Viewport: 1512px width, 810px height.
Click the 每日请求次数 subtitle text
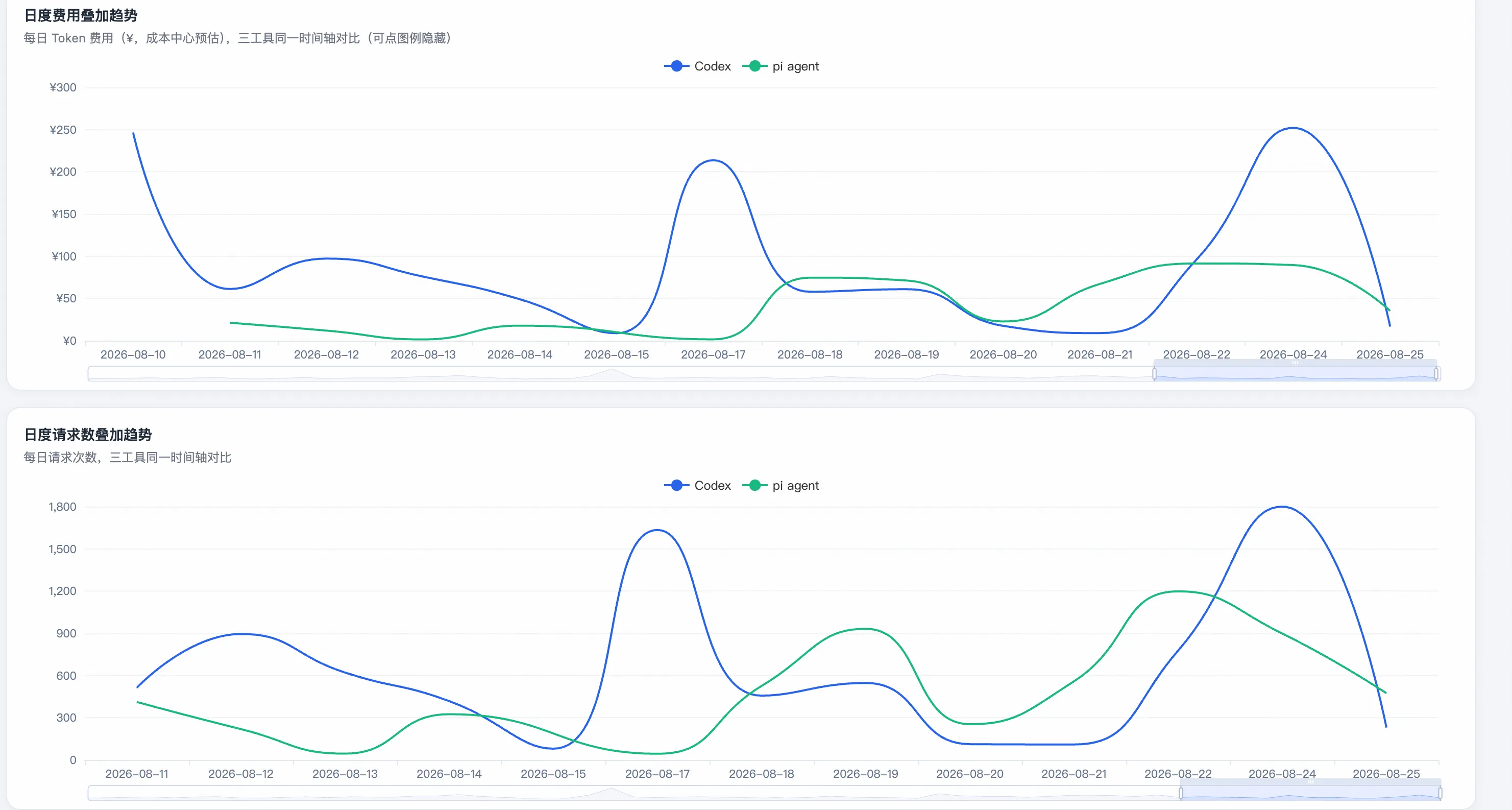[128, 458]
